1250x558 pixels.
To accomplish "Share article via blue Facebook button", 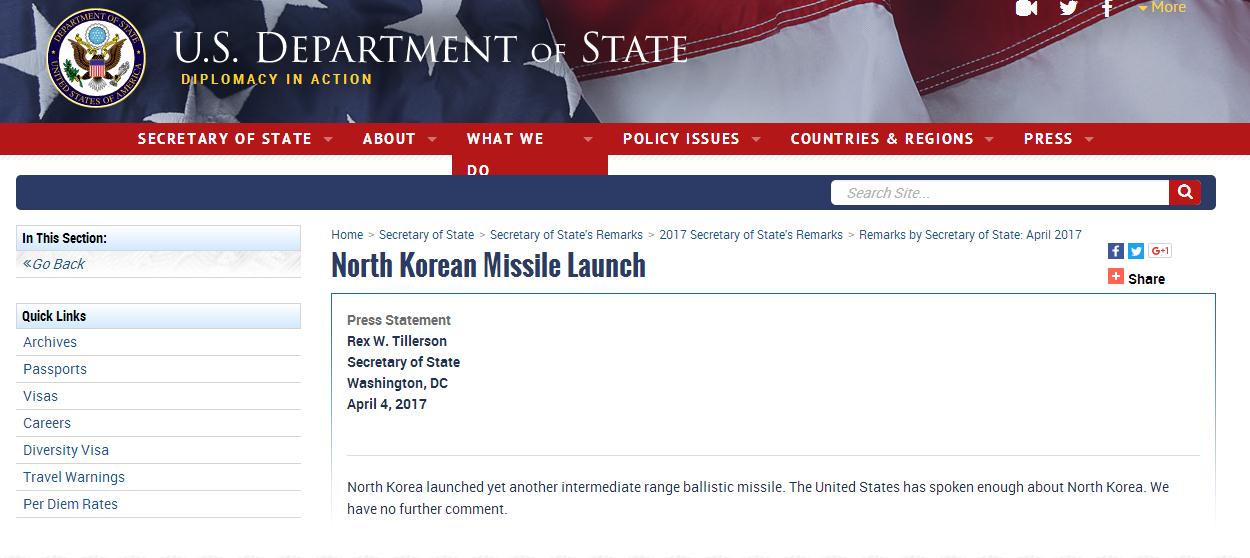I will 1116,251.
